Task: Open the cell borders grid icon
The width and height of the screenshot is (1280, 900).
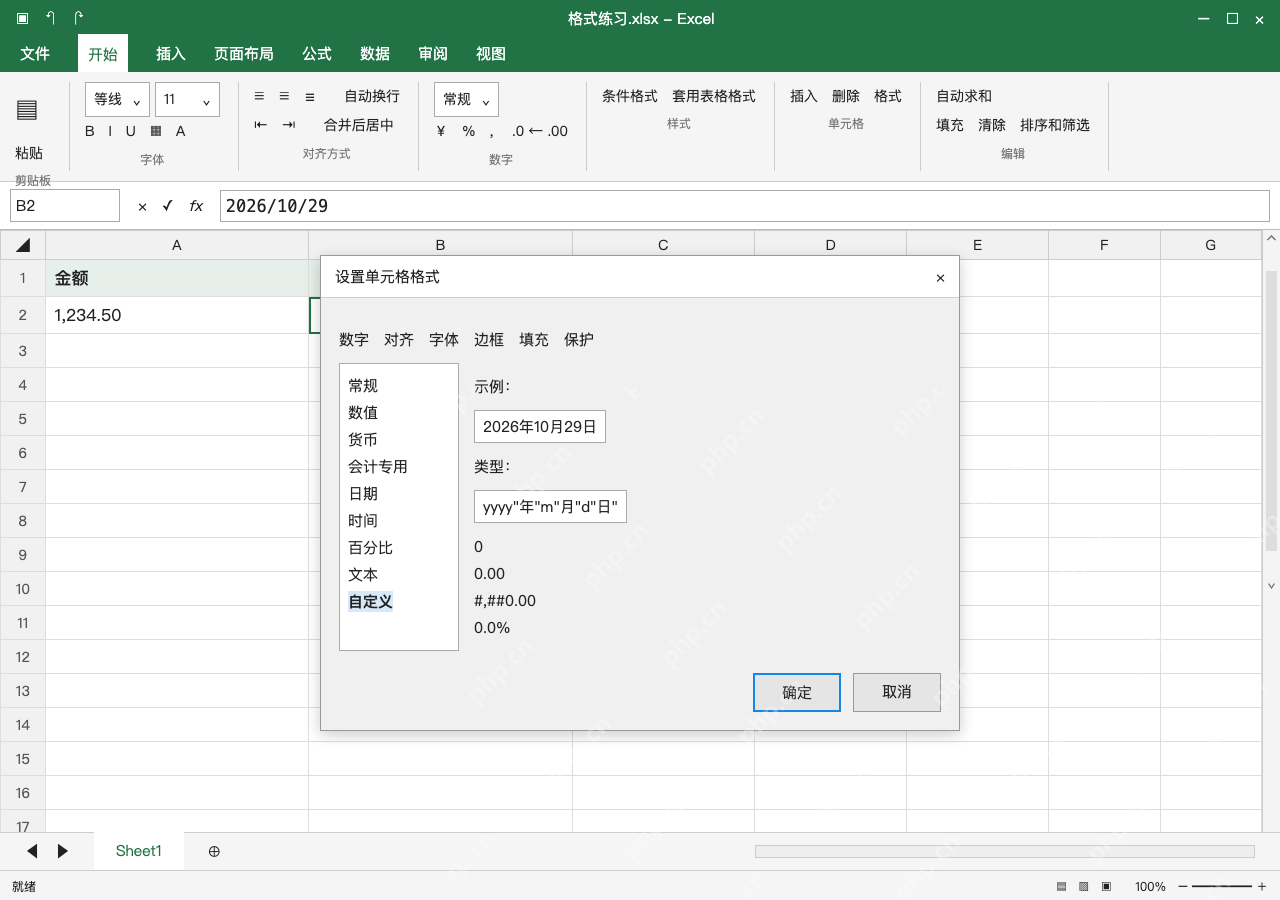Action: (x=156, y=131)
